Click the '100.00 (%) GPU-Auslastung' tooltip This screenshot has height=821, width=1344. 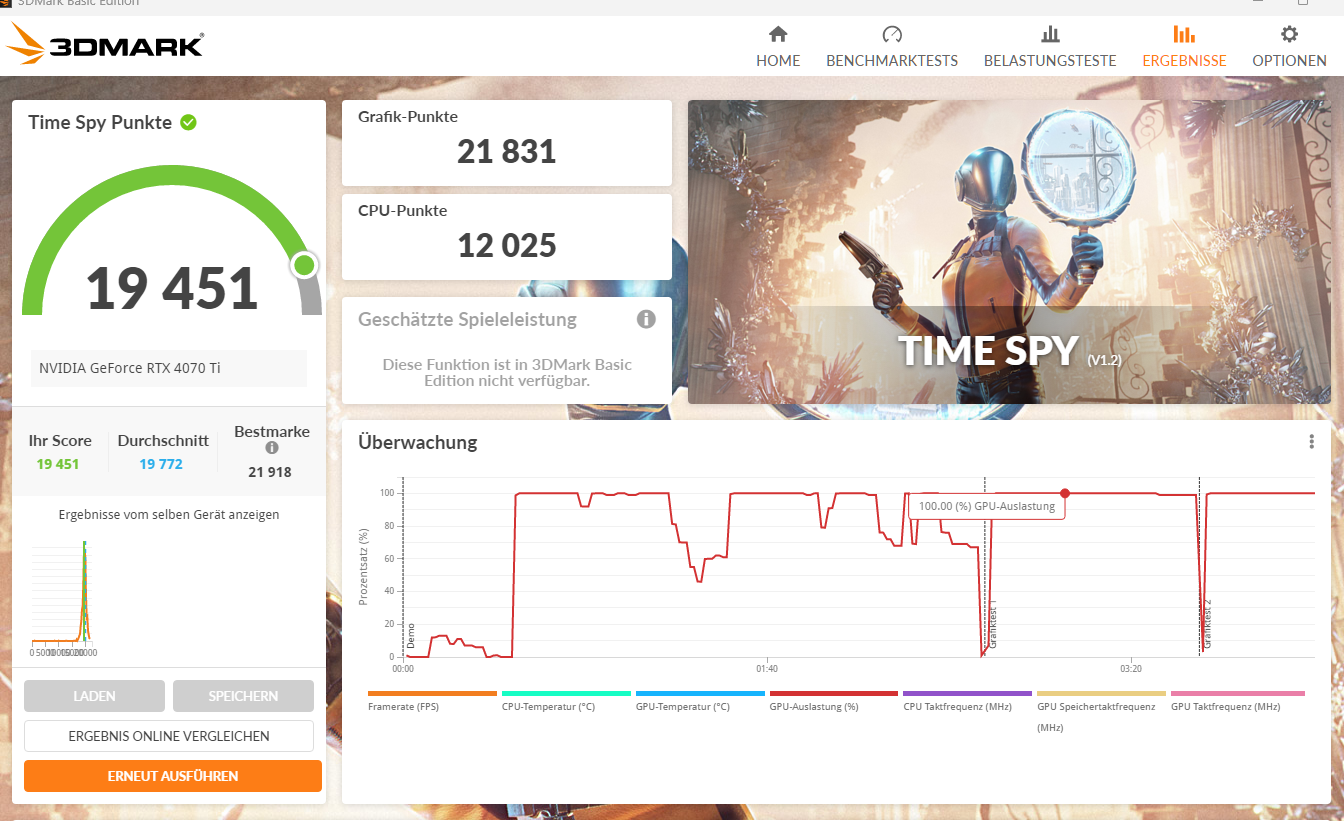986,506
